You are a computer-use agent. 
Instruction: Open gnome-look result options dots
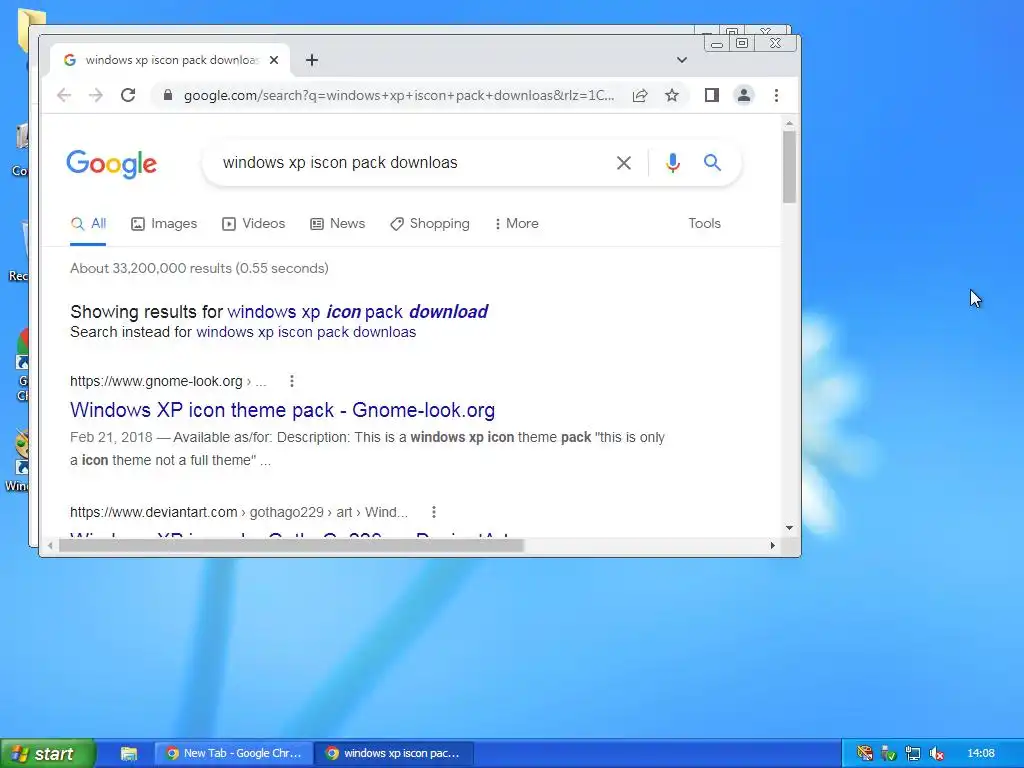coord(292,381)
